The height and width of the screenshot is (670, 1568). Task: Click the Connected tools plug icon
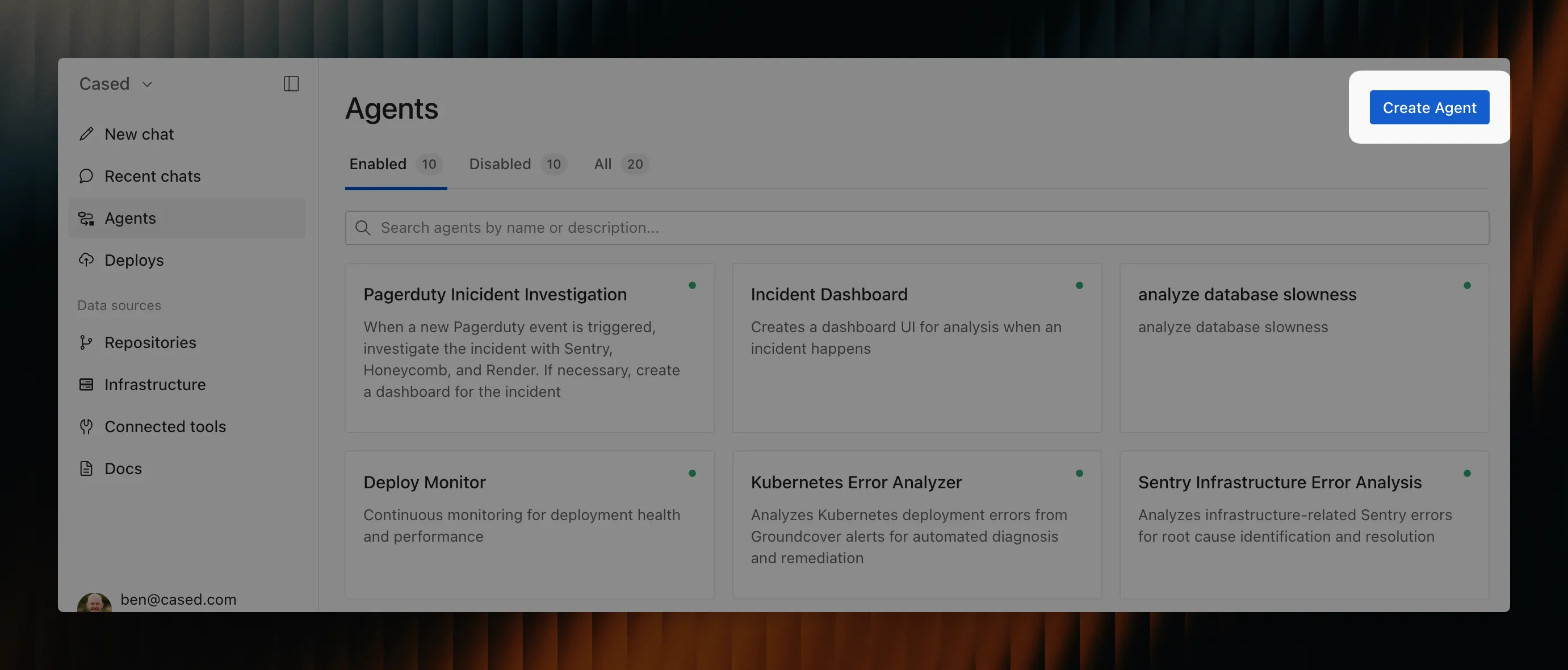coord(86,426)
